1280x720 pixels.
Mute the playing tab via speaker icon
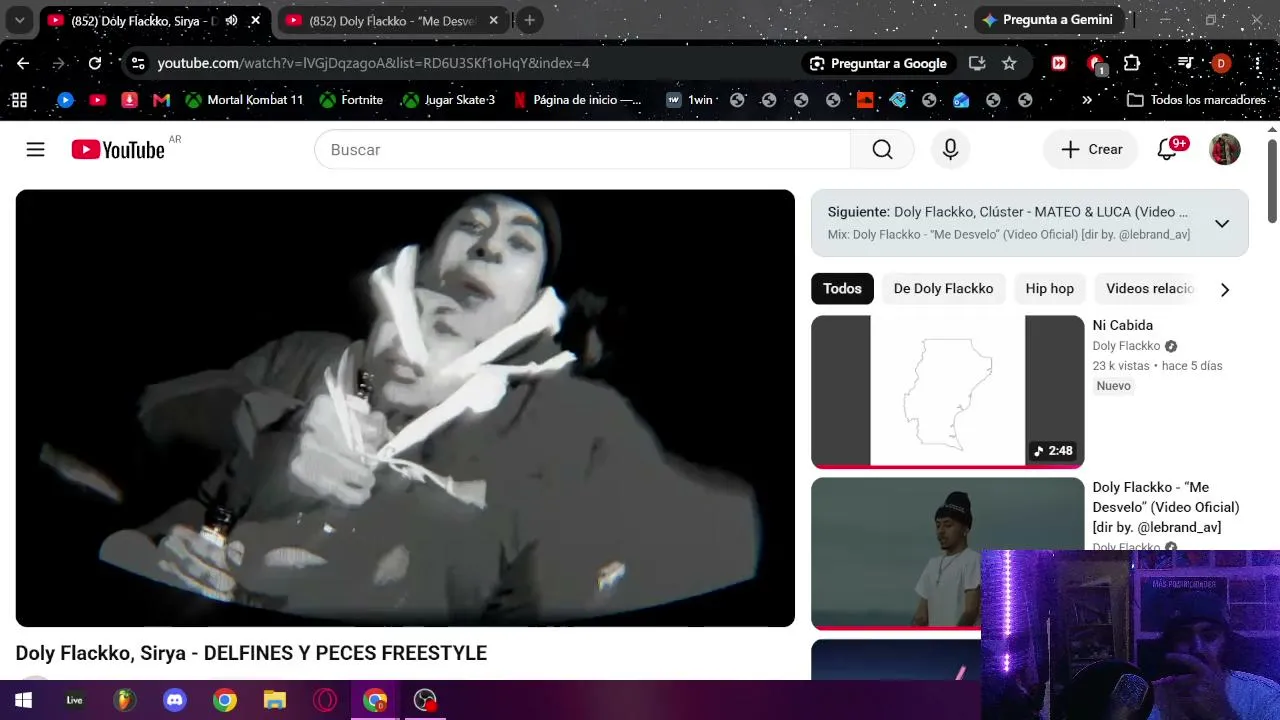(x=232, y=20)
